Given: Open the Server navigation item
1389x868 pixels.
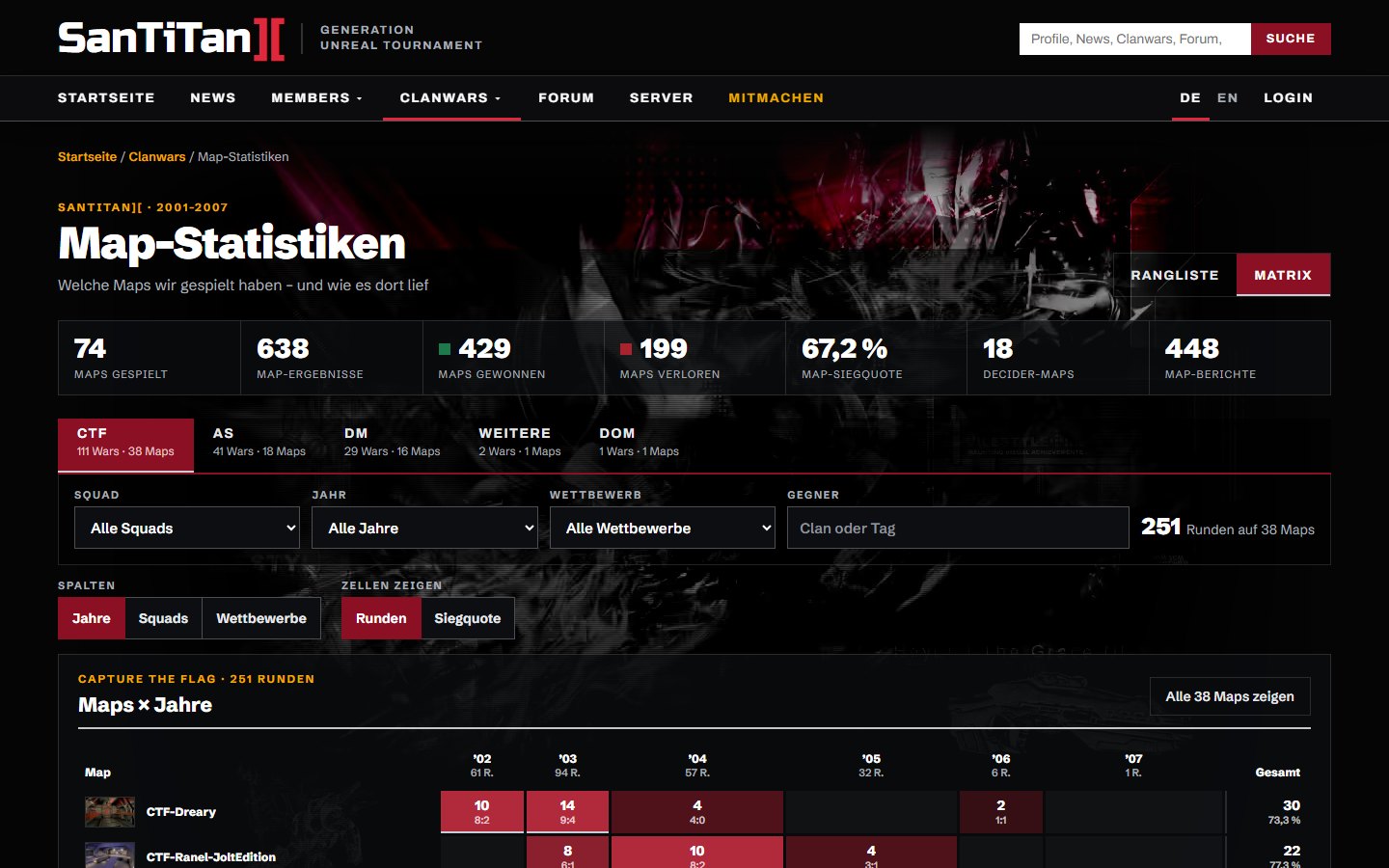Looking at the screenshot, I should (662, 98).
